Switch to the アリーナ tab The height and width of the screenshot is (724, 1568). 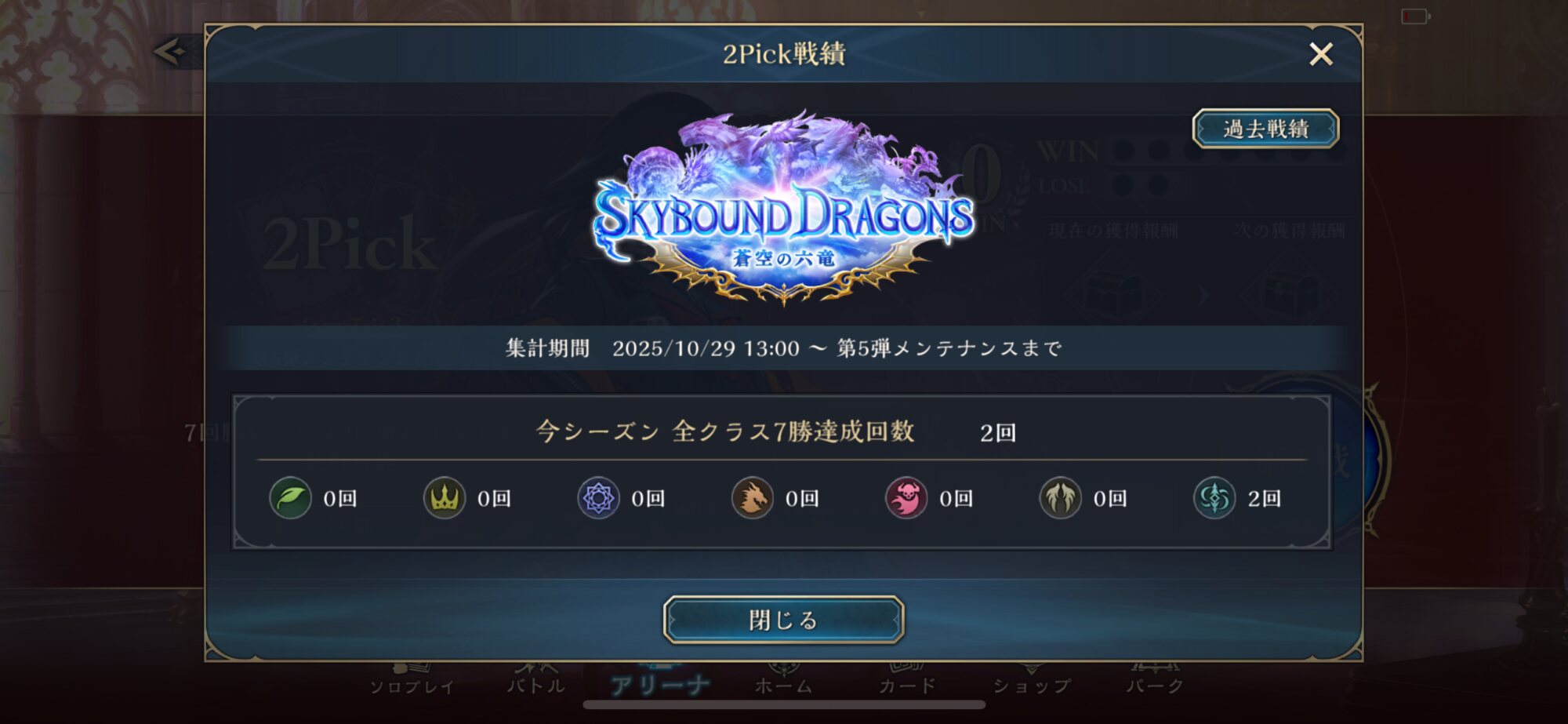[661, 682]
